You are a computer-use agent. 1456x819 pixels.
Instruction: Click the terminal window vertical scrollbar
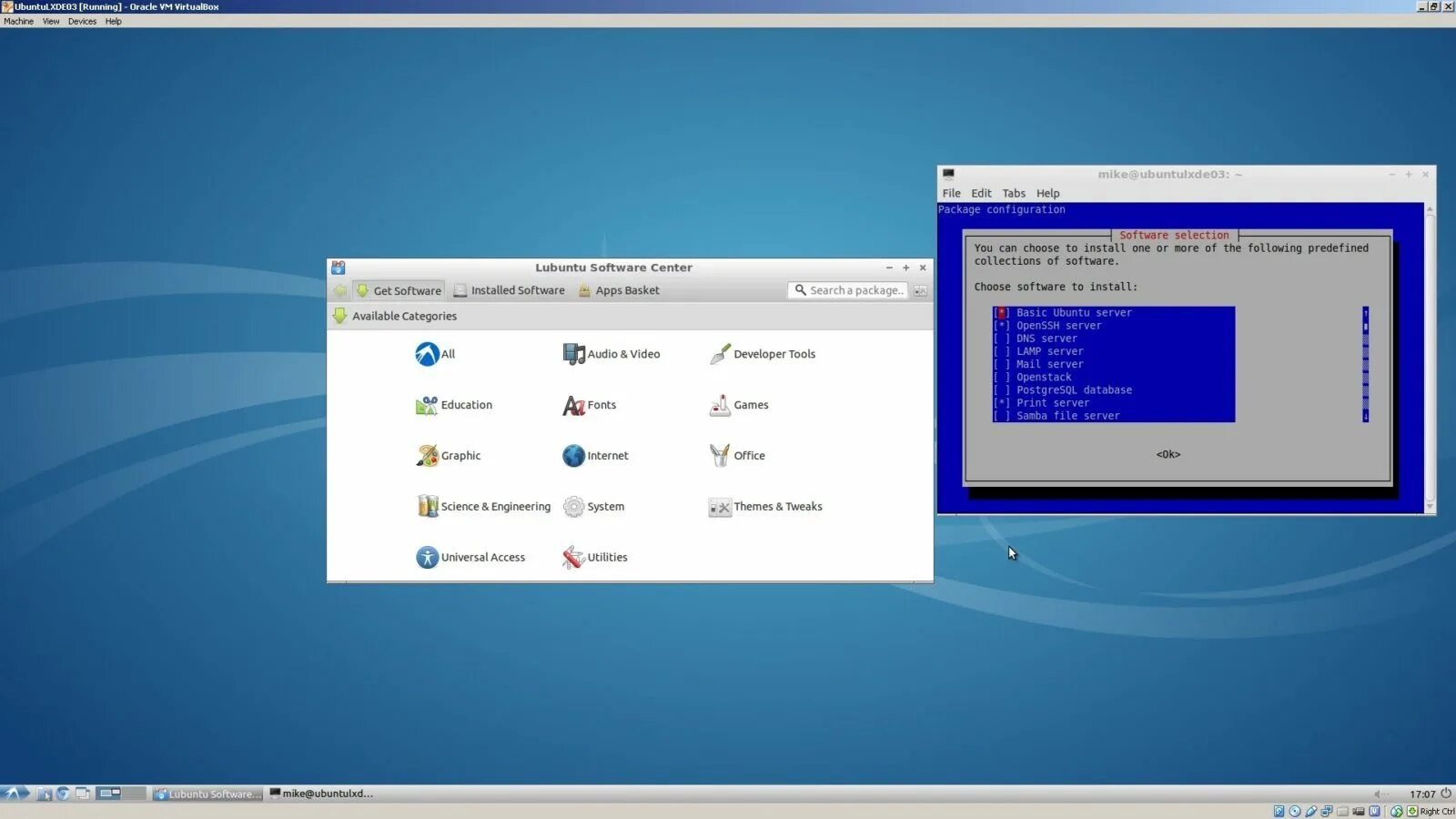[x=1430, y=358]
